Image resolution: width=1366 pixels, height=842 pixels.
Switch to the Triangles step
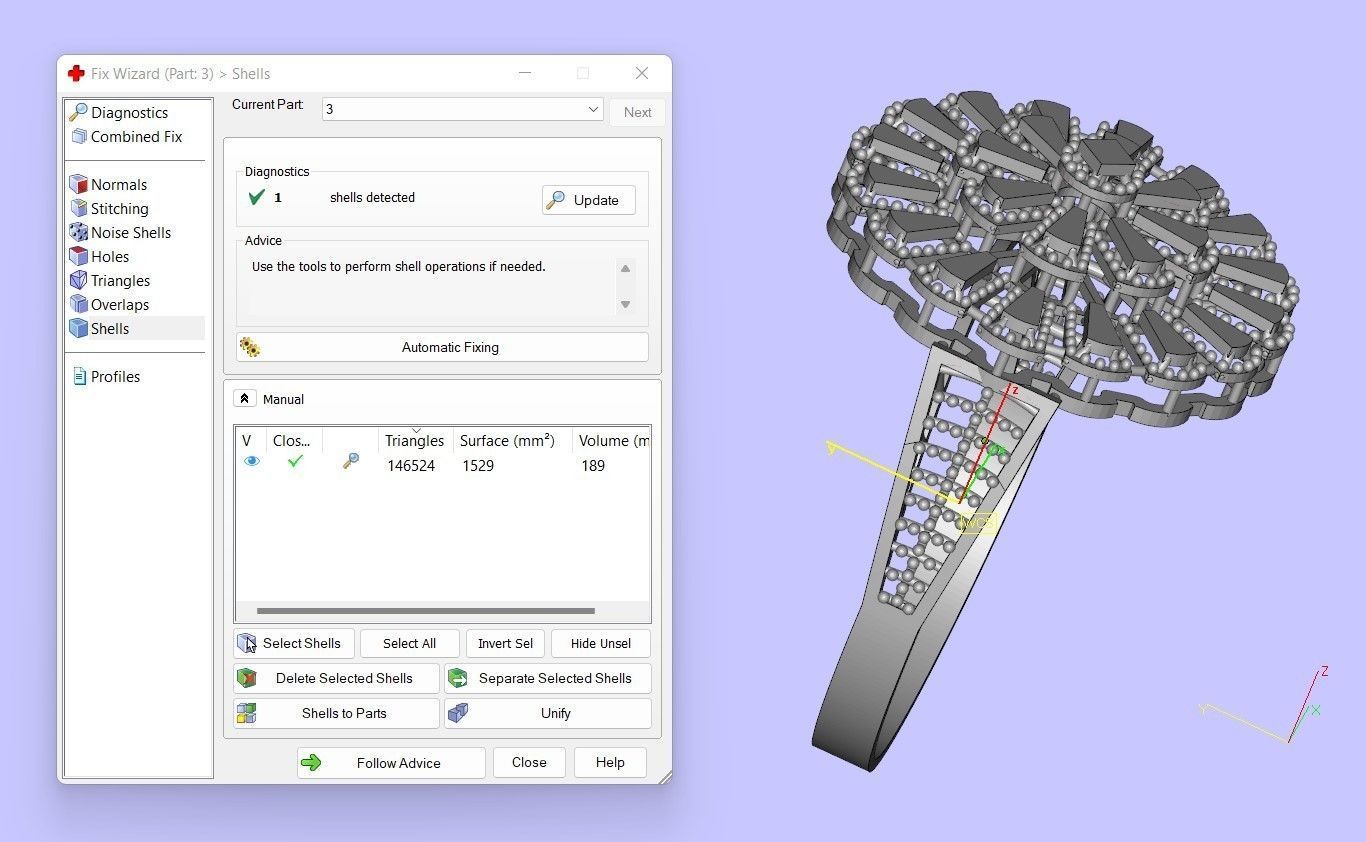tap(120, 281)
